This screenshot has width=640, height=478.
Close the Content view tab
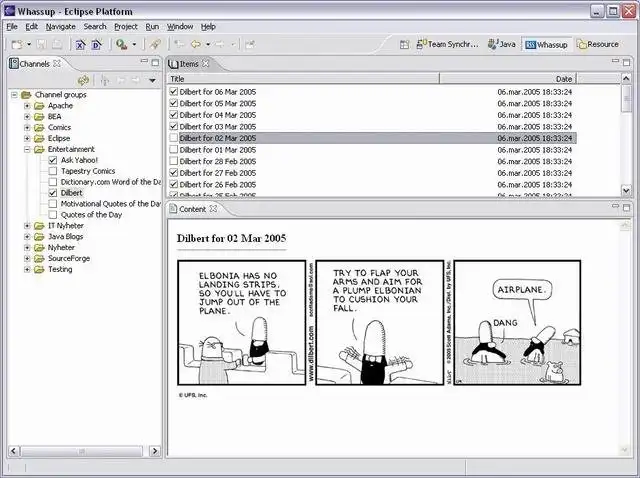click(213, 209)
